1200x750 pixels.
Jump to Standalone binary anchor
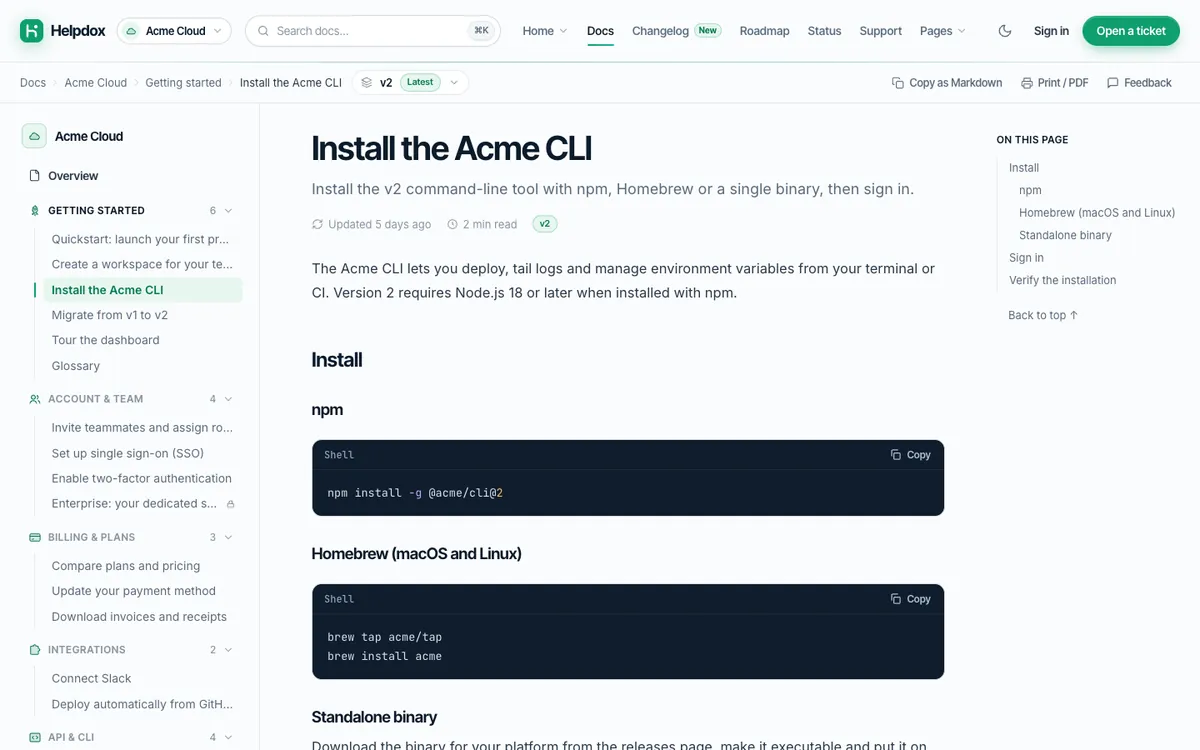point(1065,235)
